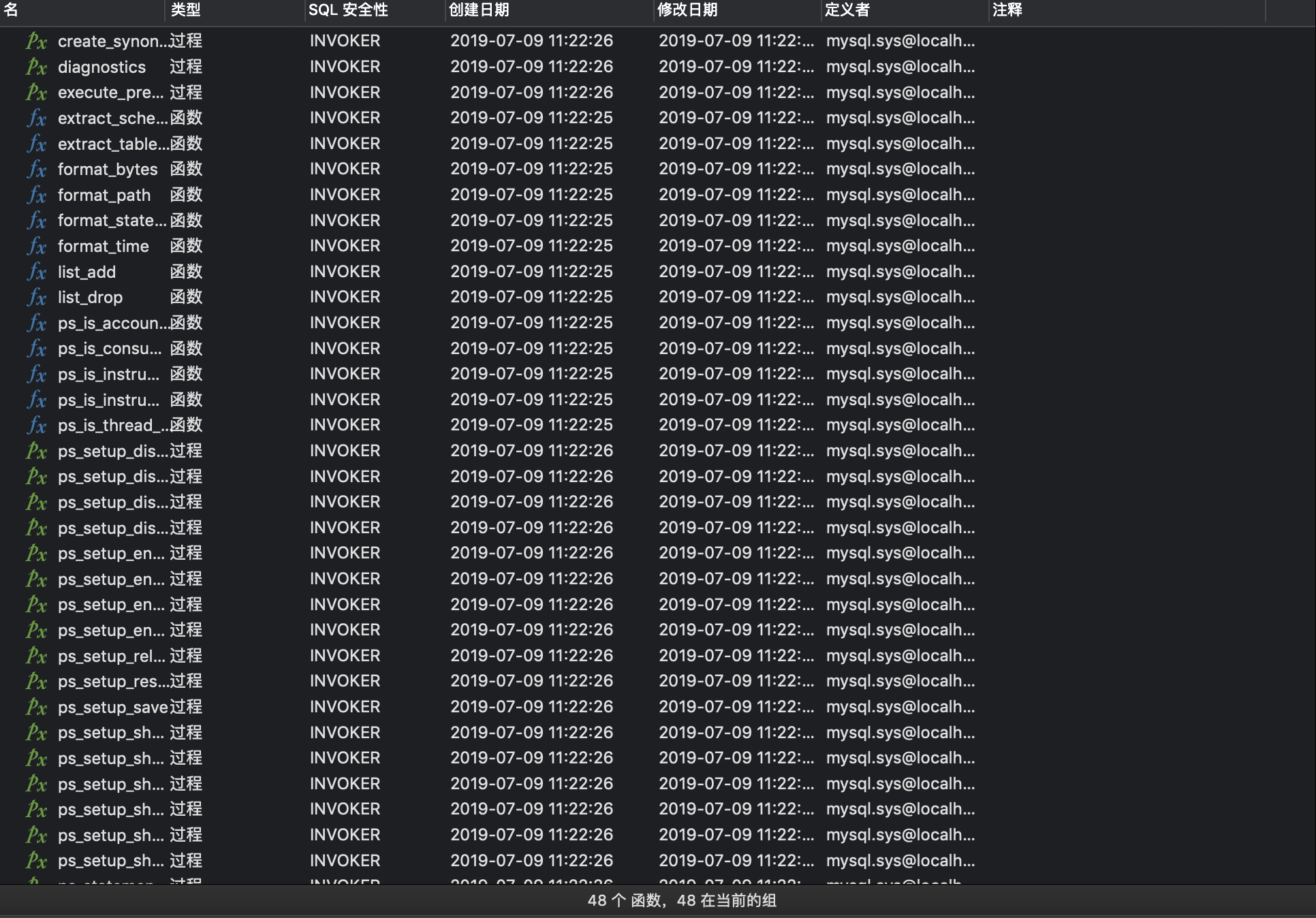Select the ps_setup_rel... procedure name
The height and width of the screenshot is (918, 1316).
(x=111, y=656)
